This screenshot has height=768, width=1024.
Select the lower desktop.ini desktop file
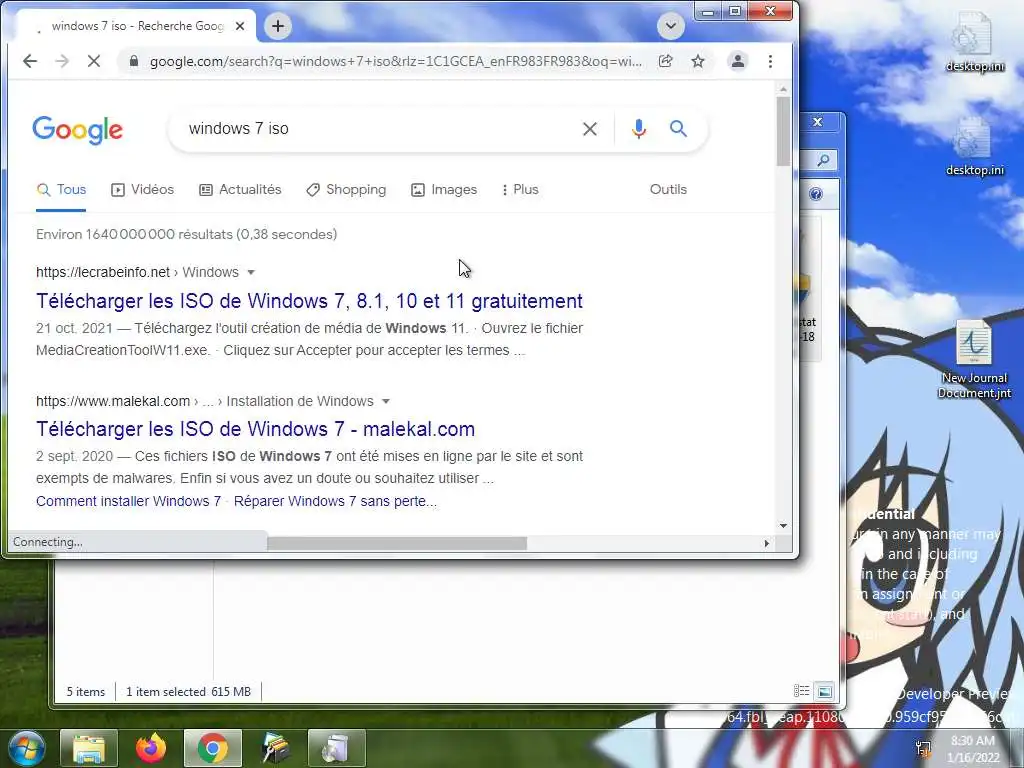974,146
